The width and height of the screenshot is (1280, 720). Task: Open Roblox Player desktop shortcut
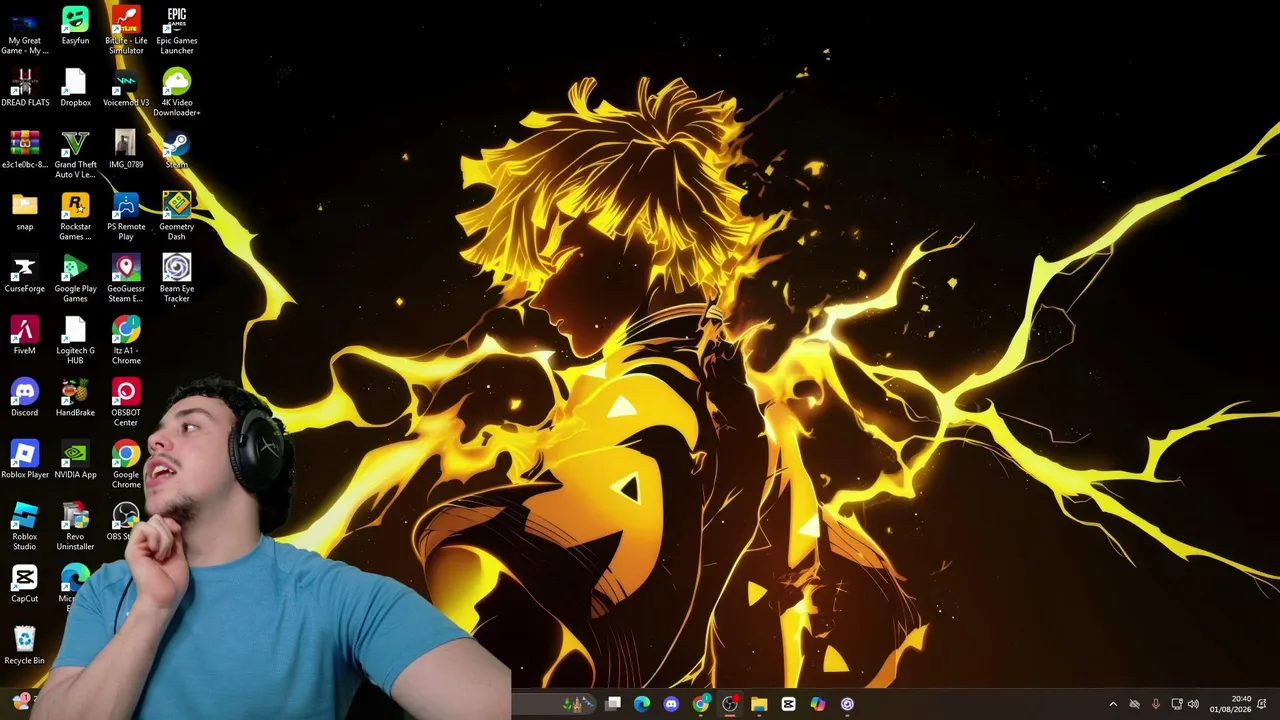pos(25,459)
